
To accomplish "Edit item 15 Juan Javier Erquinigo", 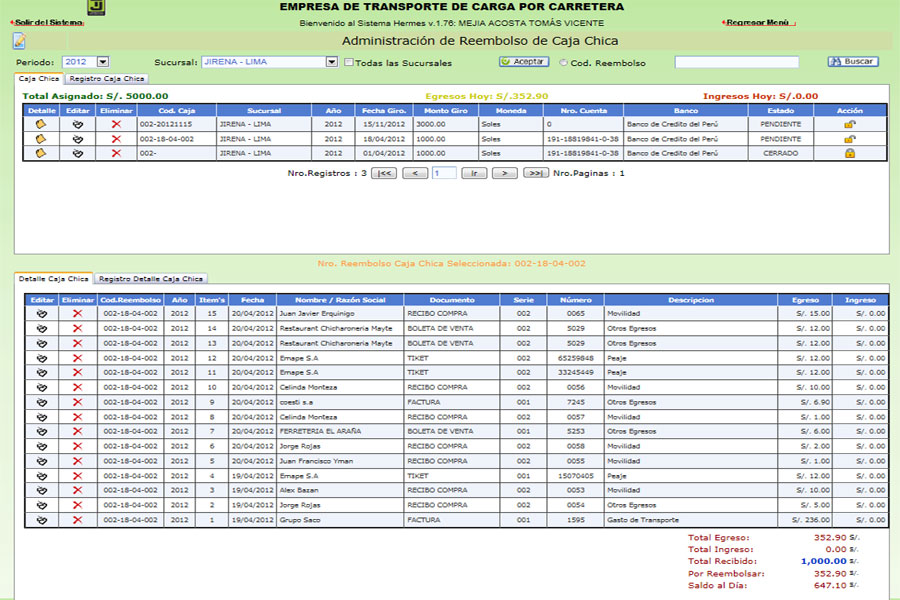I will click(41, 314).
